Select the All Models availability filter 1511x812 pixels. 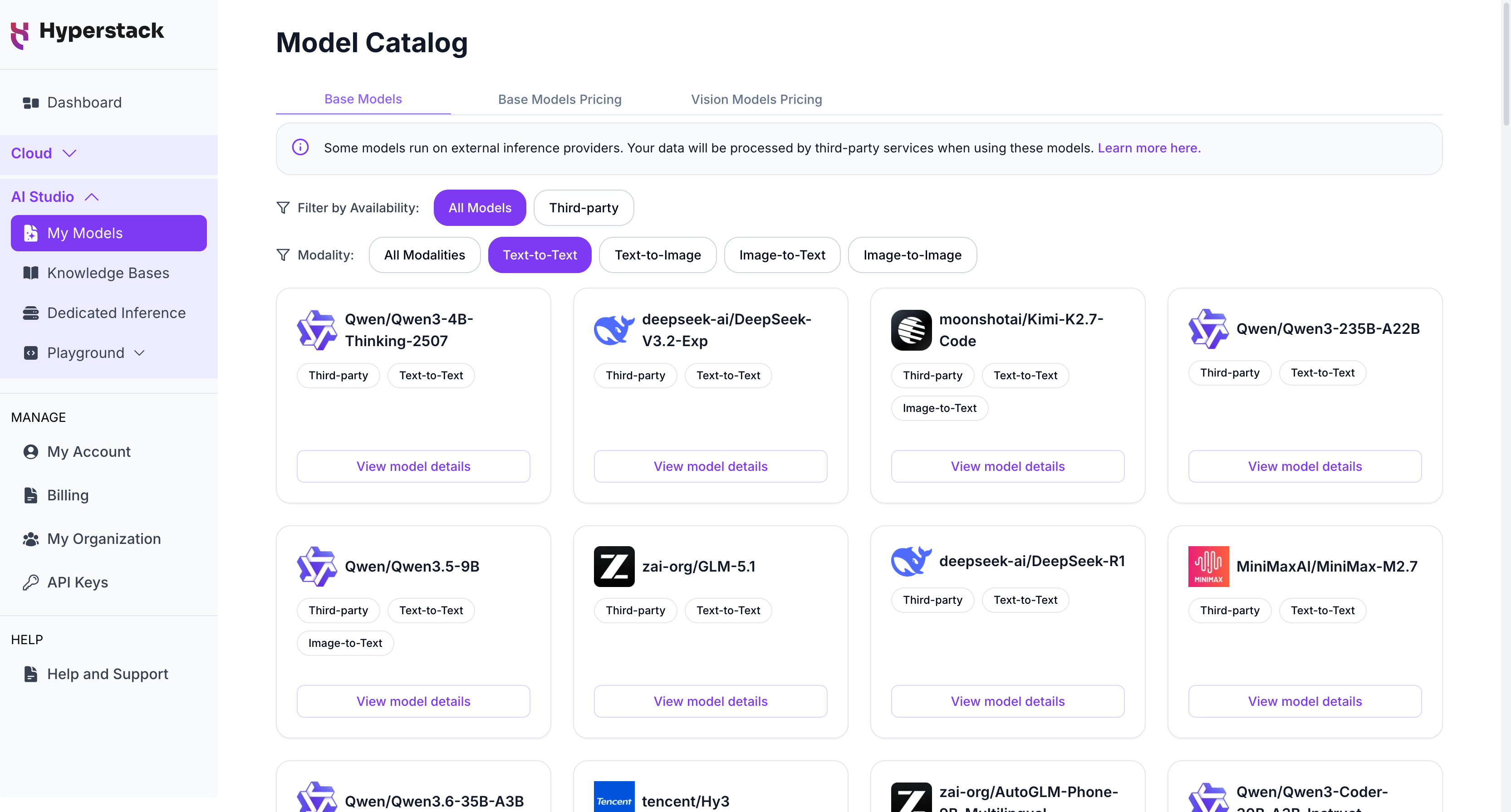(x=480, y=208)
